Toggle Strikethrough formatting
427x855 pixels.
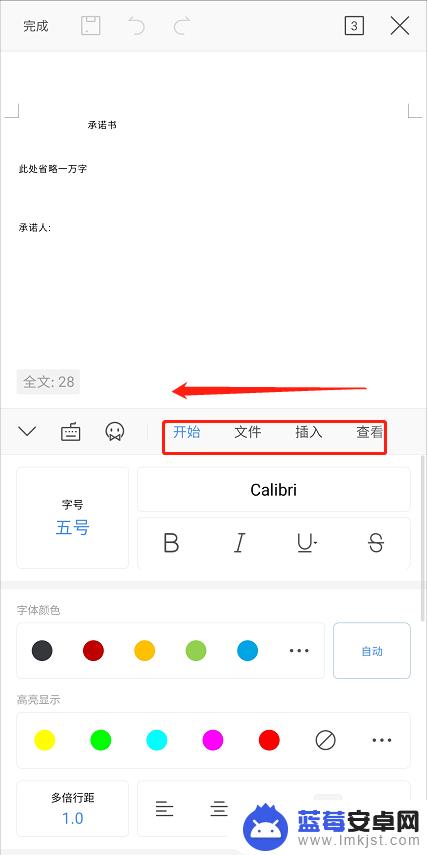click(x=376, y=543)
